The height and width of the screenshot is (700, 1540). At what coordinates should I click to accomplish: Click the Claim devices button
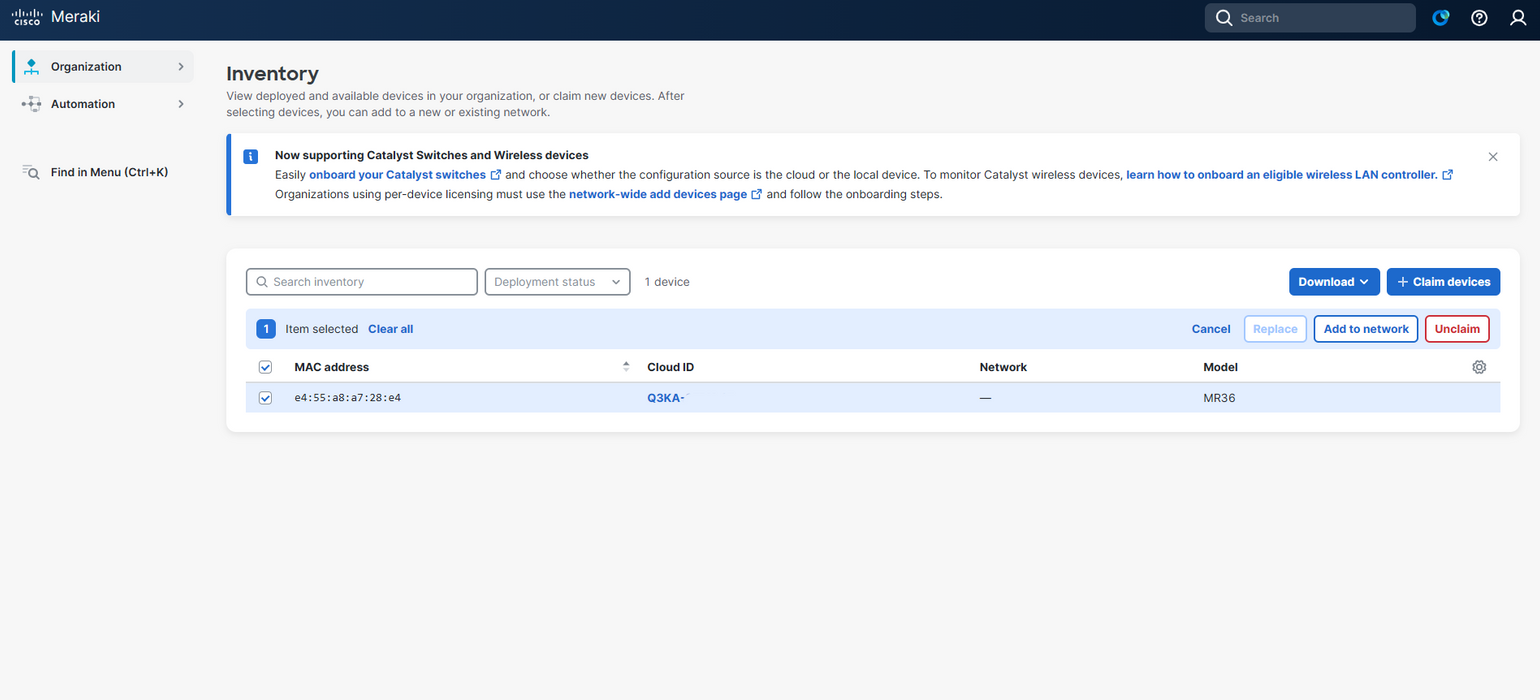click(x=1443, y=282)
